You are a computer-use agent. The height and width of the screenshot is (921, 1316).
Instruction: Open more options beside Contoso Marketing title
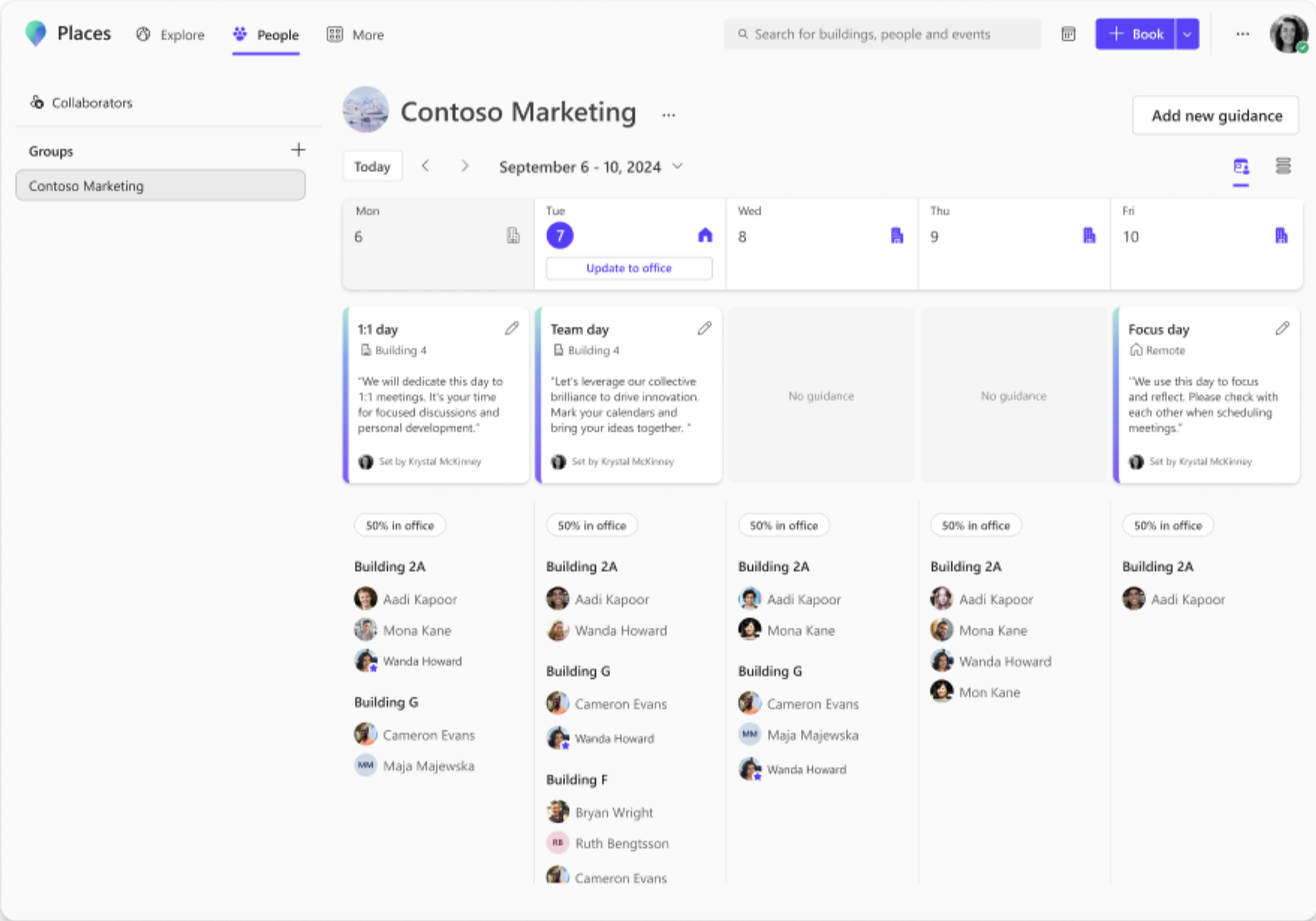668,115
